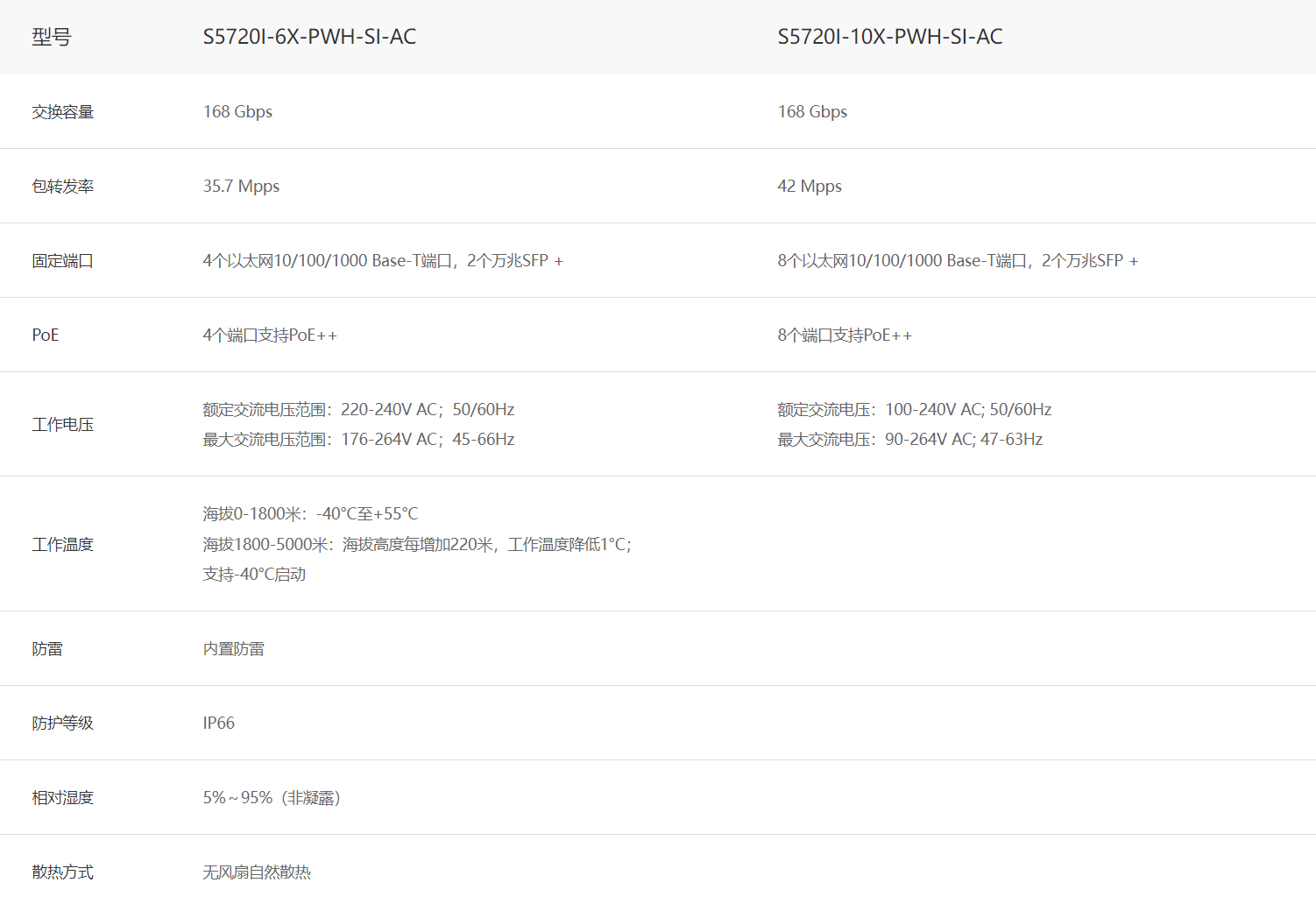Select the 35.7 Mpps value
This screenshot has width=1316, height=904.
pyautogui.click(x=241, y=187)
